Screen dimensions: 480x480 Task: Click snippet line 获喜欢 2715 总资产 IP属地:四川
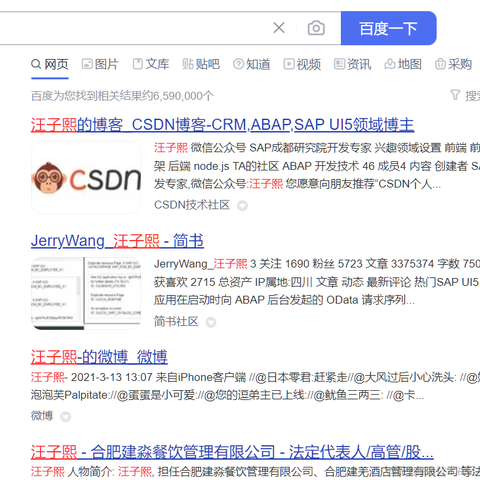(x=317, y=282)
